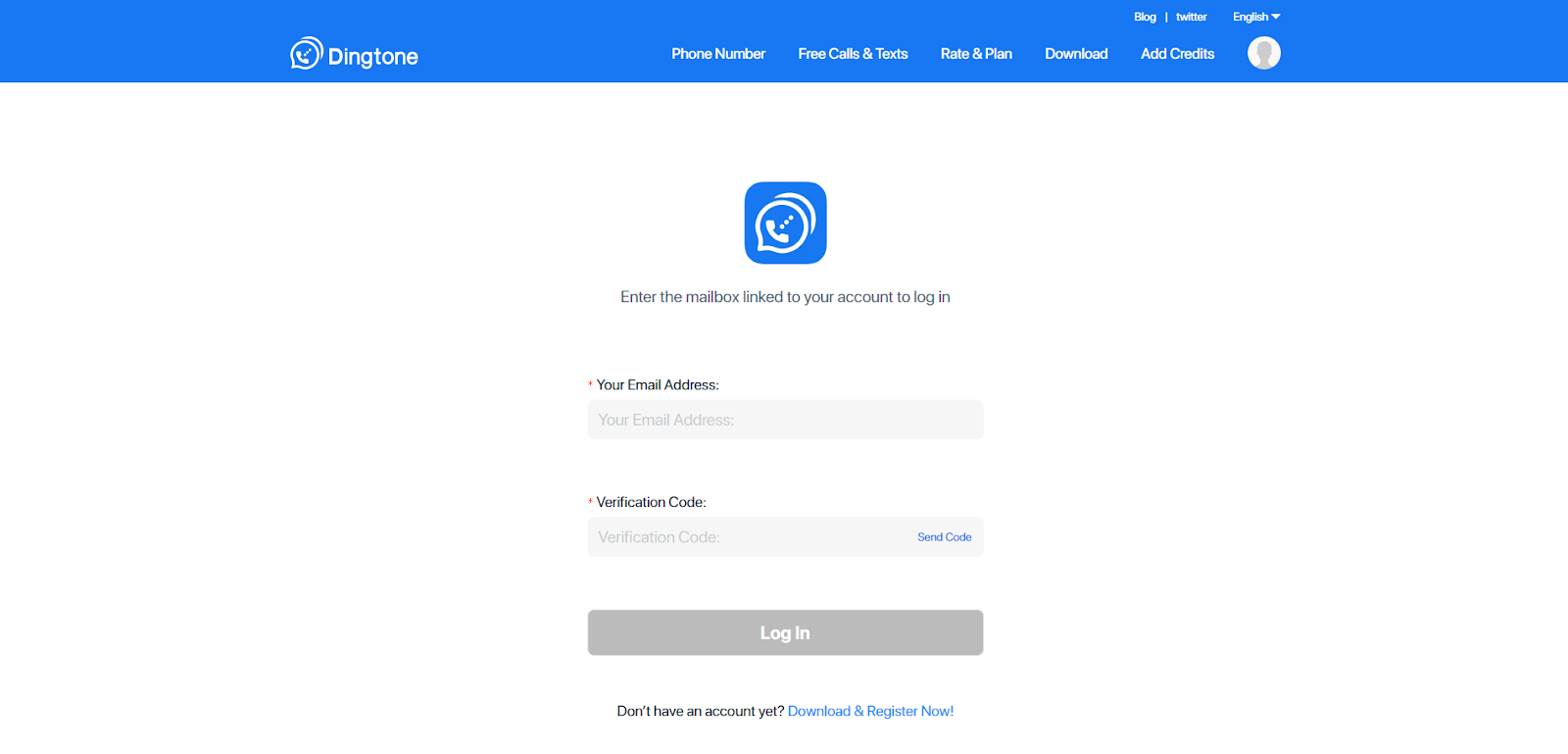Click the 'Your Email Address:' label
Viewport: 1568px width, 754px height.
click(x=658, y=385)
